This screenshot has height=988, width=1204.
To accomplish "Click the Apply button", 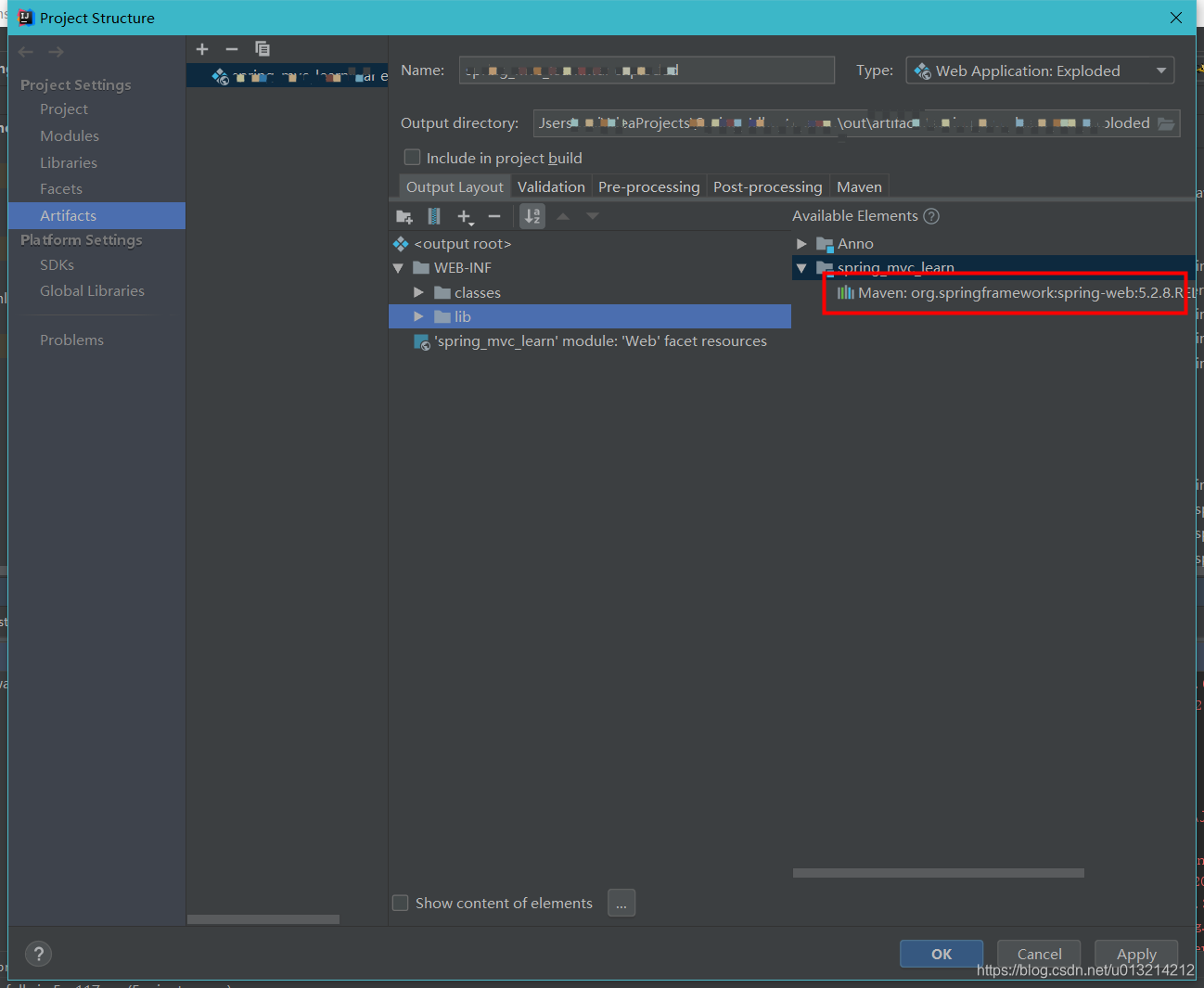I will 1135,953.
